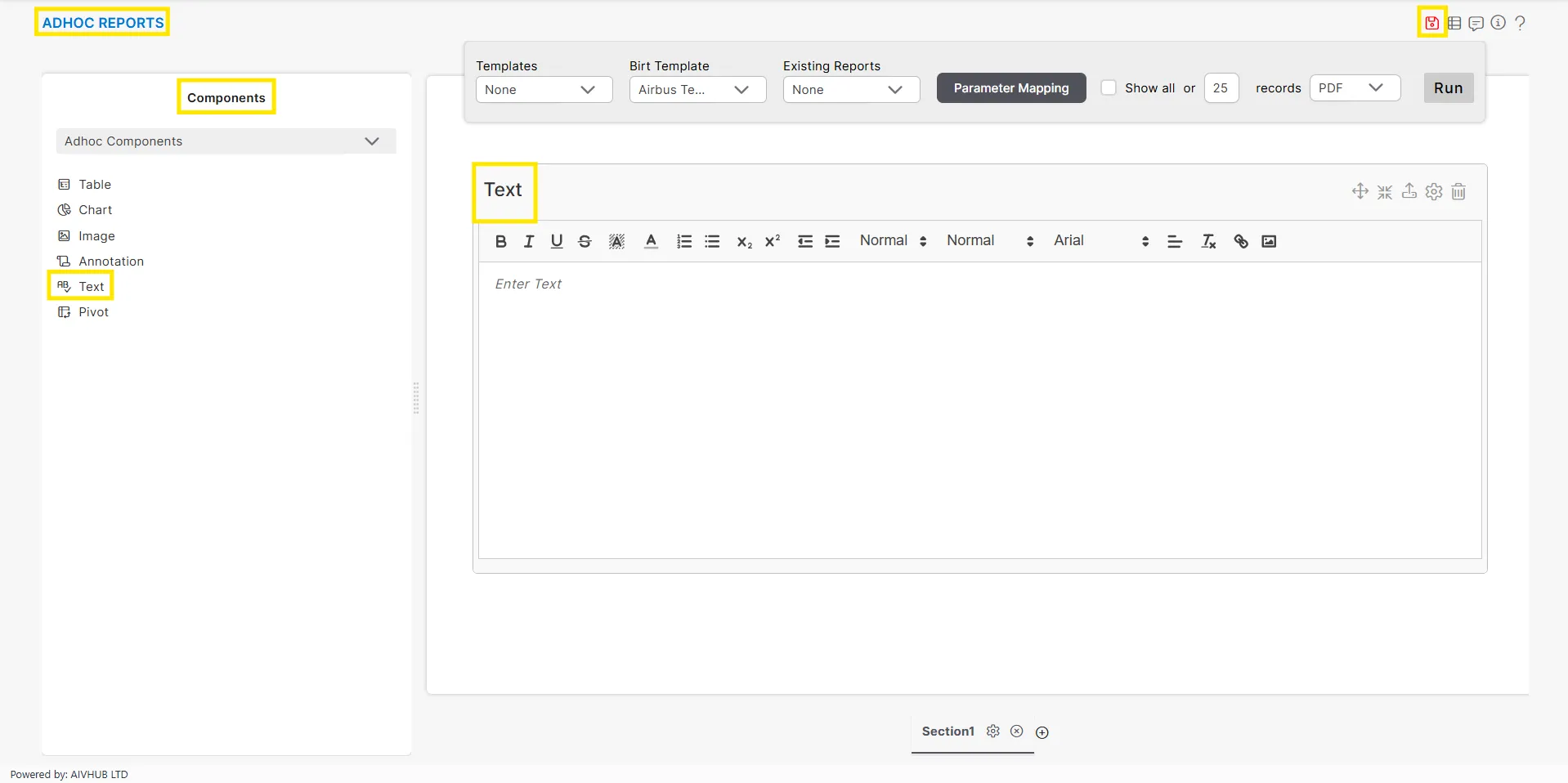Delete the Text component with trash icon

1458,191
